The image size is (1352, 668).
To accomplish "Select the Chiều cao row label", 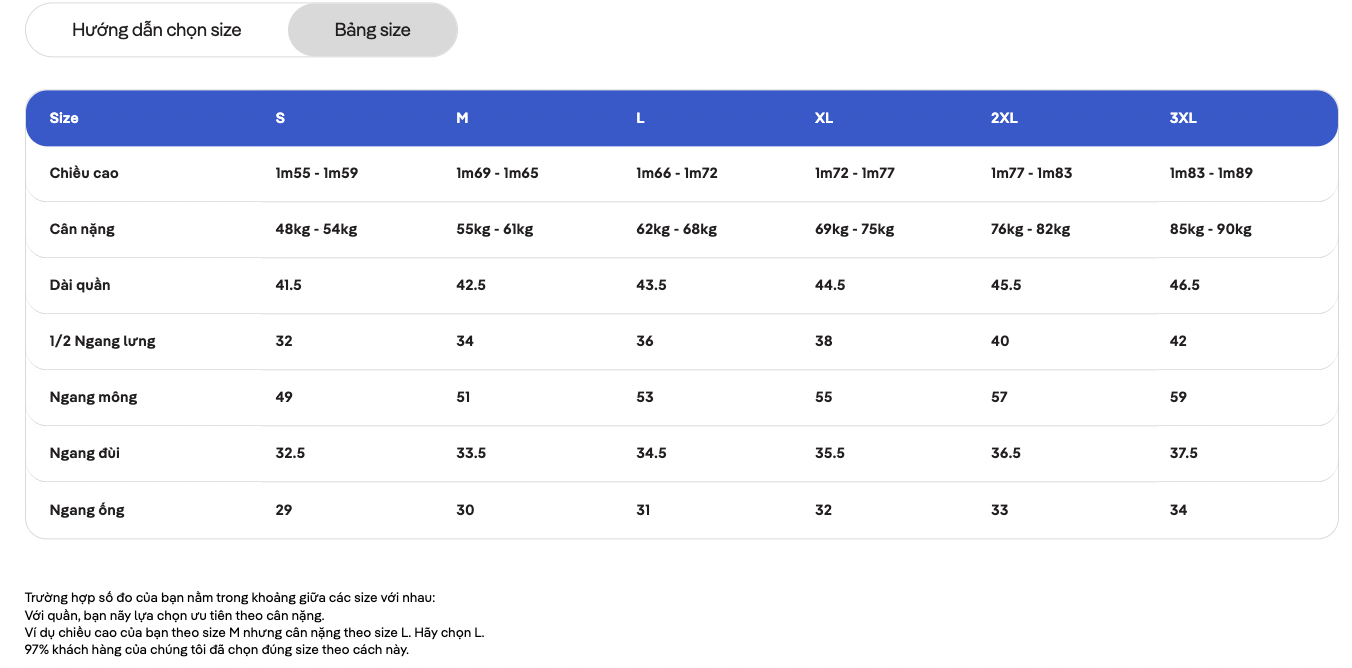I will coord(84,173).
